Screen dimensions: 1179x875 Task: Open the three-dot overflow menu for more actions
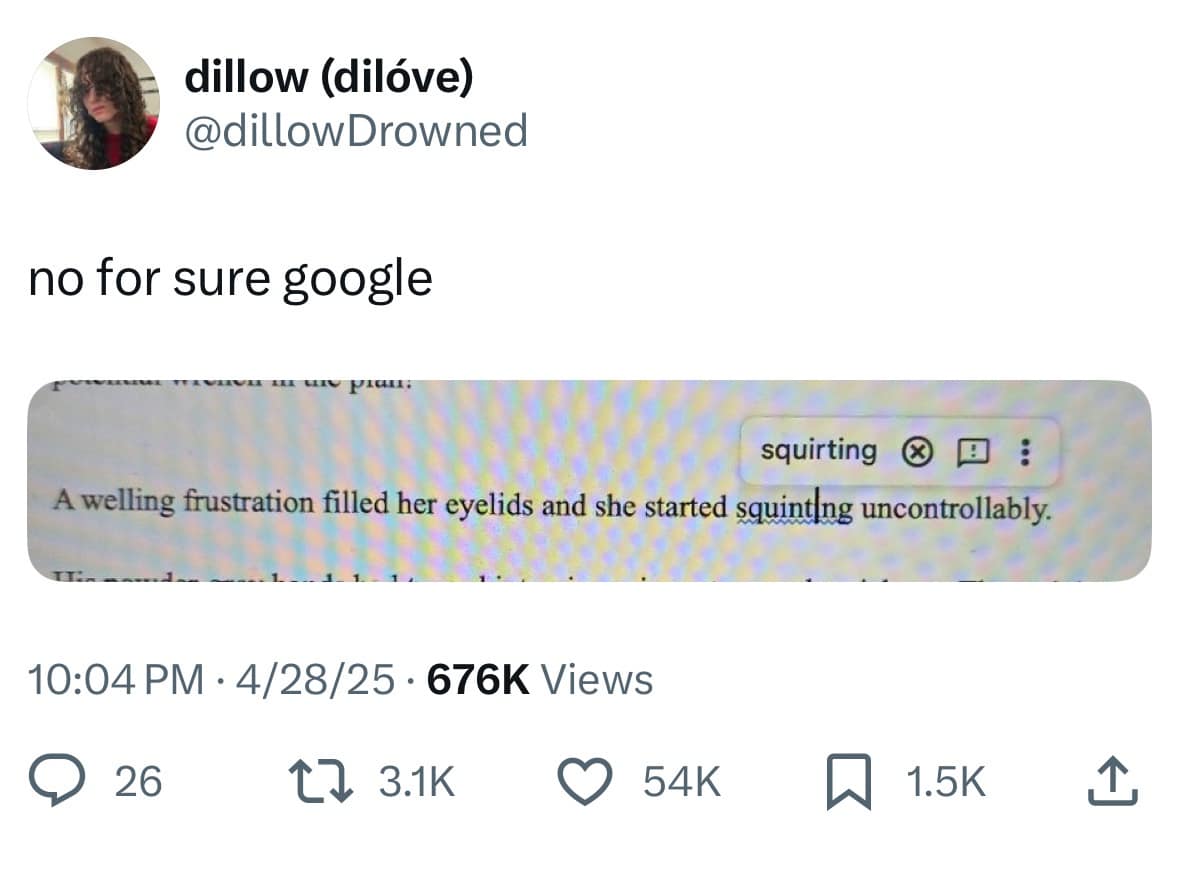pos(1024,450)
